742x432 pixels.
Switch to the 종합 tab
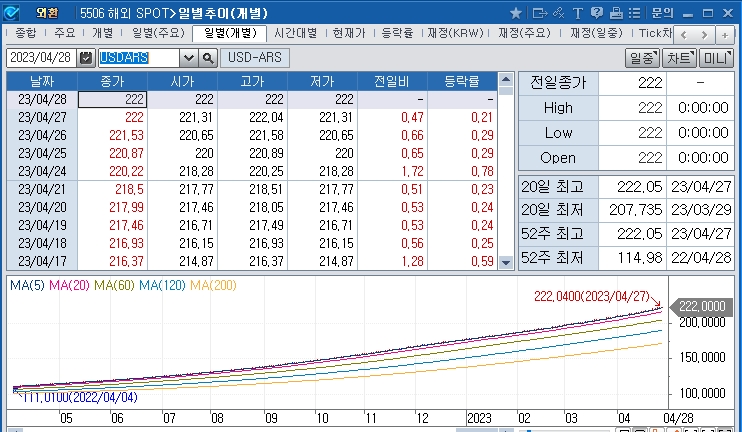pos(25,33)
